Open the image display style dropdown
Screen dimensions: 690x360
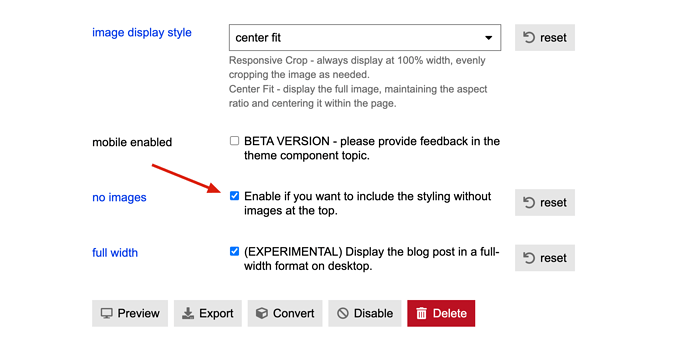coord(365,37)
